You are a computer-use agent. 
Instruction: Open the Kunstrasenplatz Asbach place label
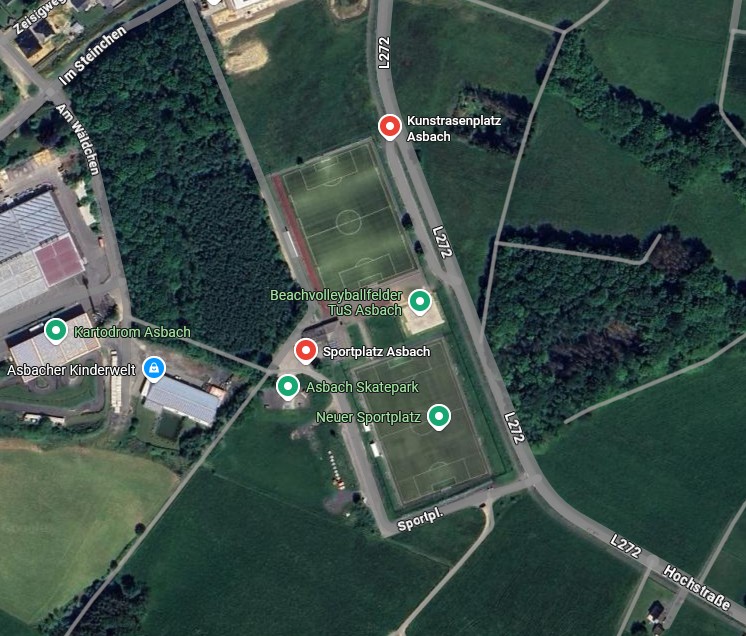pyautogui.click(x=454, y=128)
